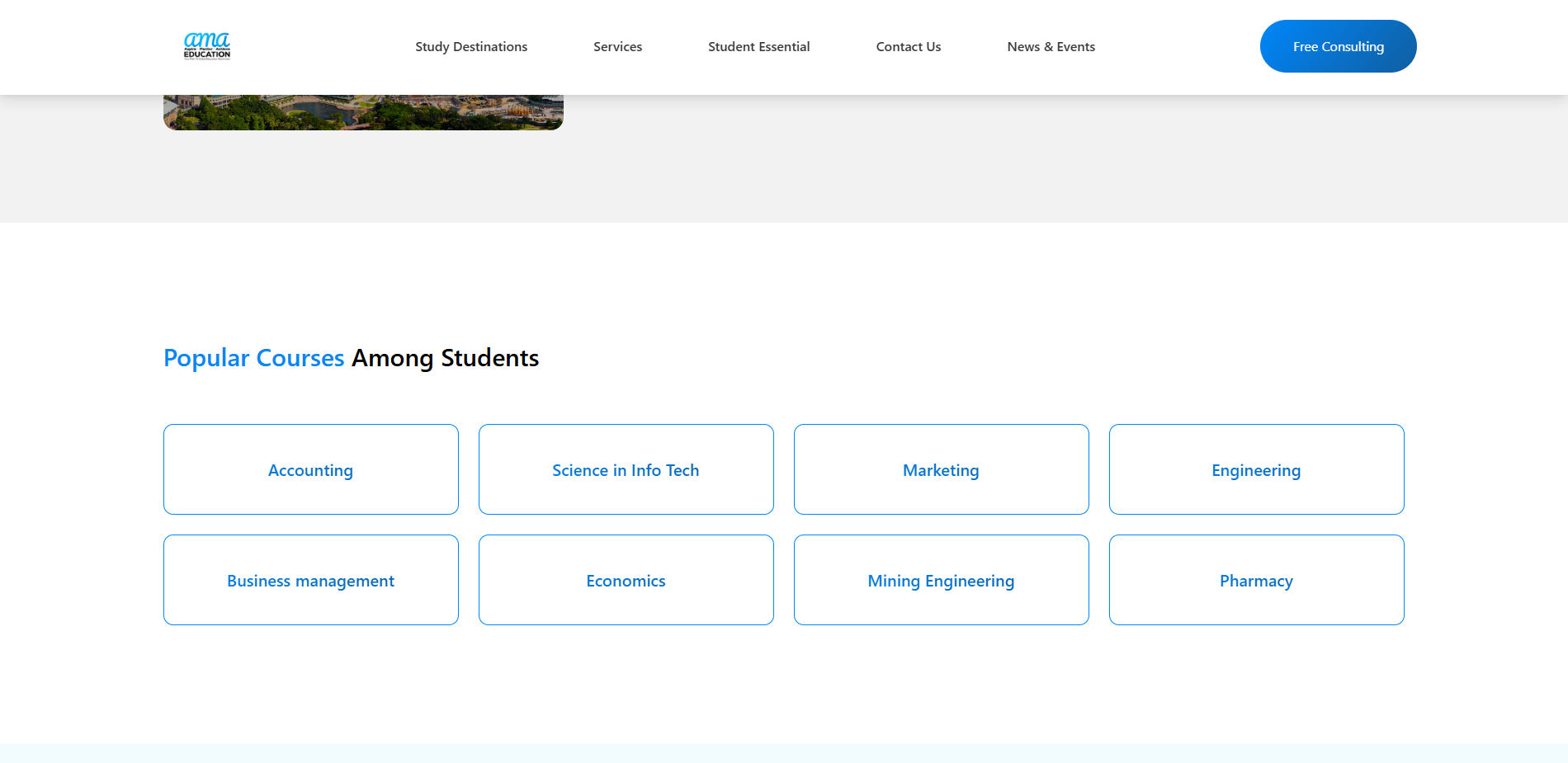Image resolution: width=1568 pixels, height=763 pixels.
Task: Open the Business management course
Action: pos(310,580)
